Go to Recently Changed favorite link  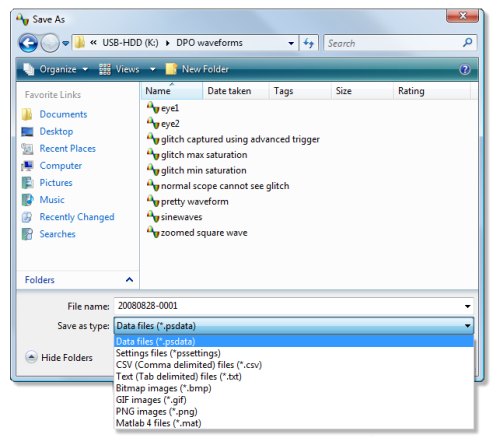tap(77, 217)
